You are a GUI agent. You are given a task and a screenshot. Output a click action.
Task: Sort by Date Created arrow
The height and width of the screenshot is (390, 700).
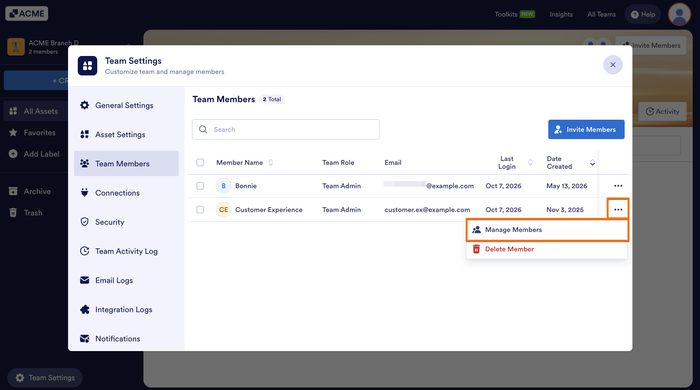point(592,162)
